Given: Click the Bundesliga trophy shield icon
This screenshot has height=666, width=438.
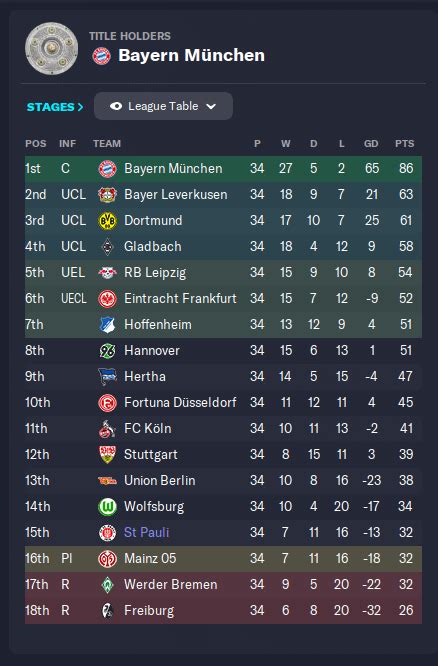Looking at the screenshot, I should [51, 48].
